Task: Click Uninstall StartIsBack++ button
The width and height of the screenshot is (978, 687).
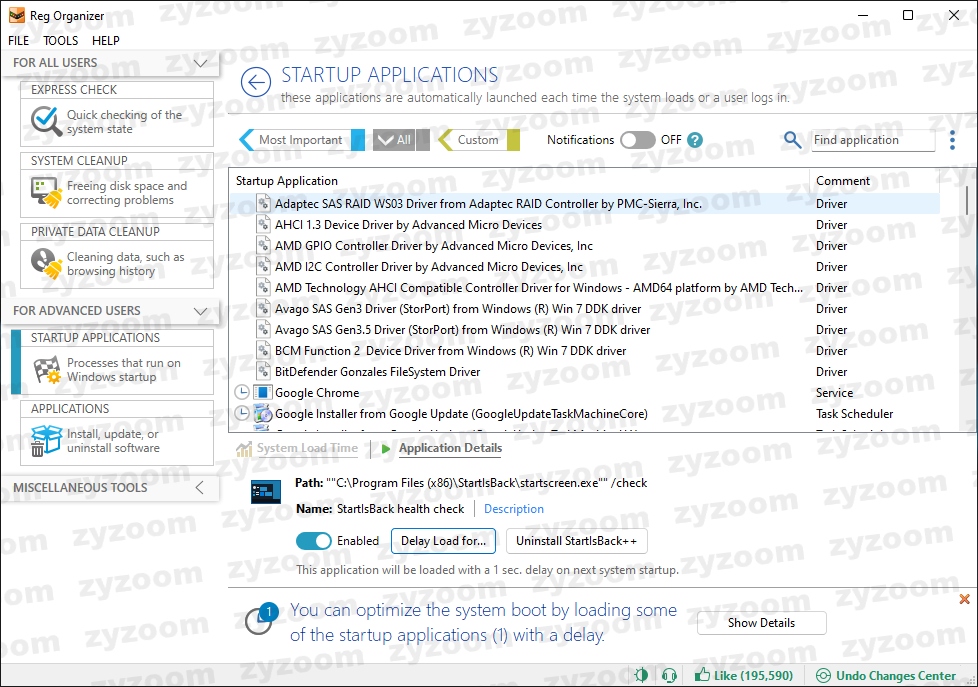Action: [576, 541]
